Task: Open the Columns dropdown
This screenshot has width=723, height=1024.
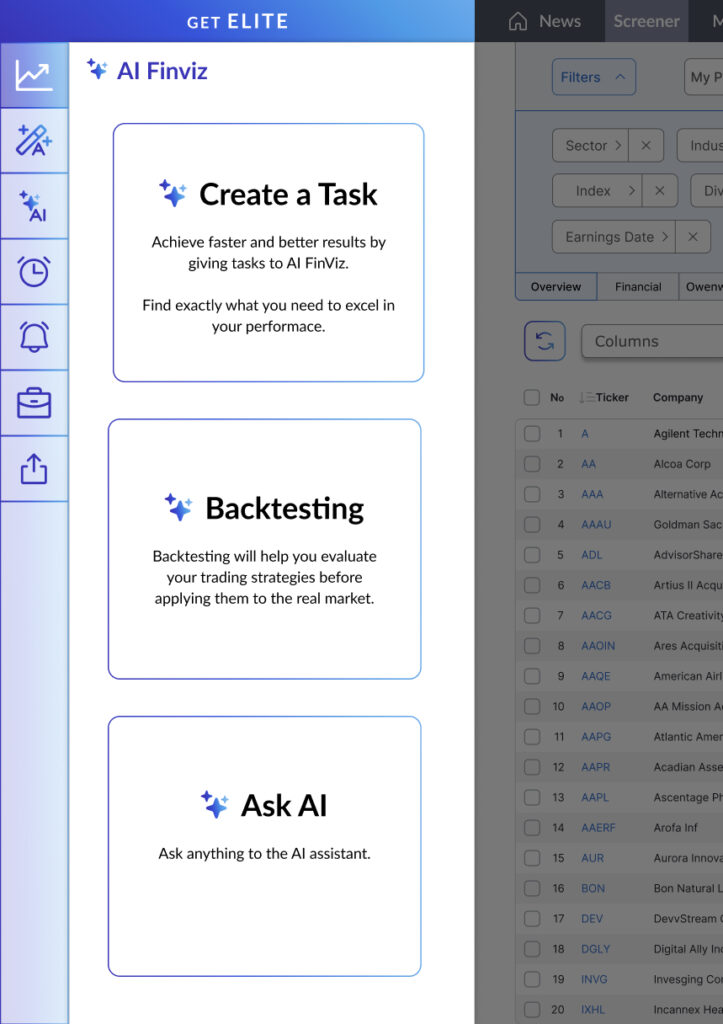Action: 652,341
